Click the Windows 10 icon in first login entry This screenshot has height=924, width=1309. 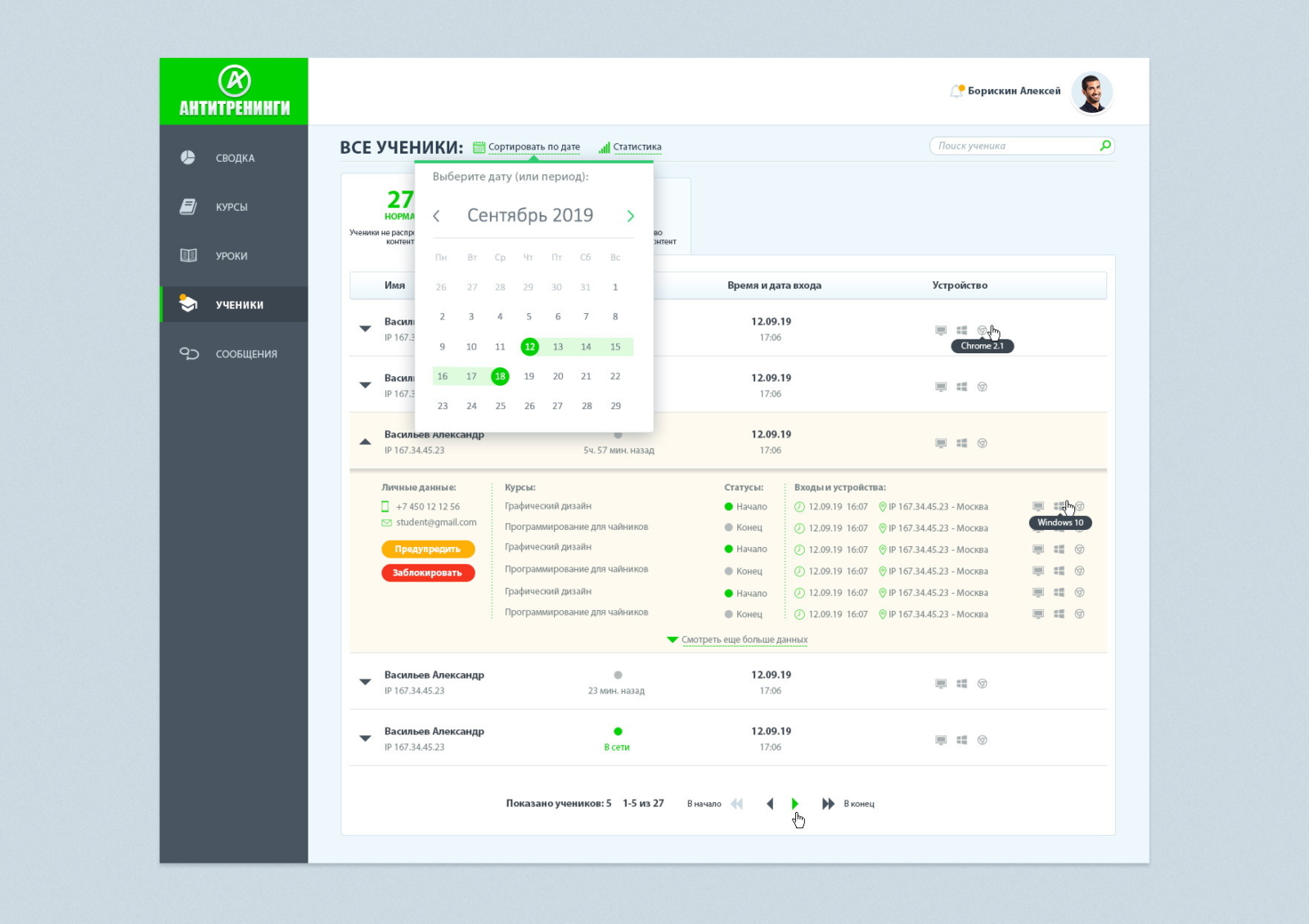[x=1059, y=506]
